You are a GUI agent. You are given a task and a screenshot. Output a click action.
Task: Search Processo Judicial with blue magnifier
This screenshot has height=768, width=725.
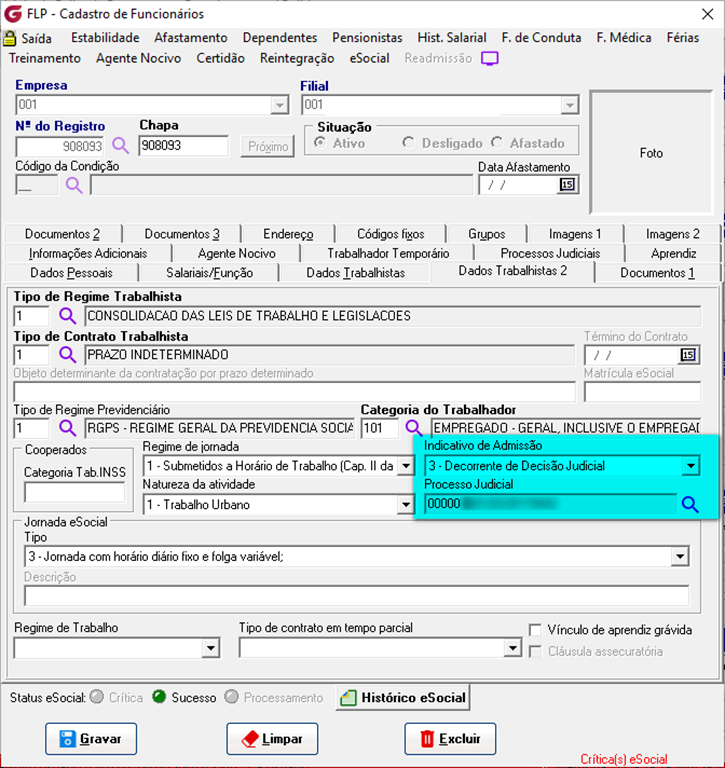point(690,504)
